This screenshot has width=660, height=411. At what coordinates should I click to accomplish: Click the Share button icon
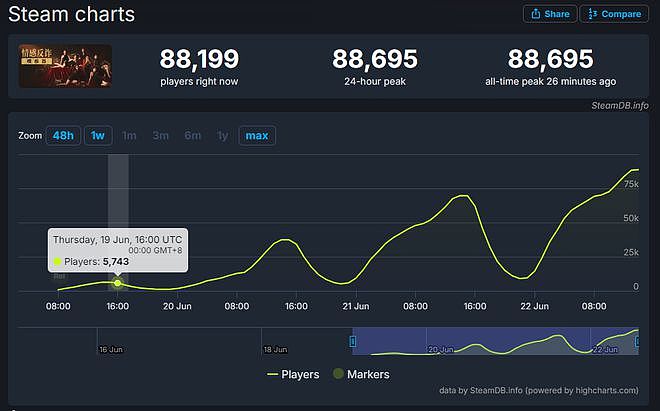point(535,14)
